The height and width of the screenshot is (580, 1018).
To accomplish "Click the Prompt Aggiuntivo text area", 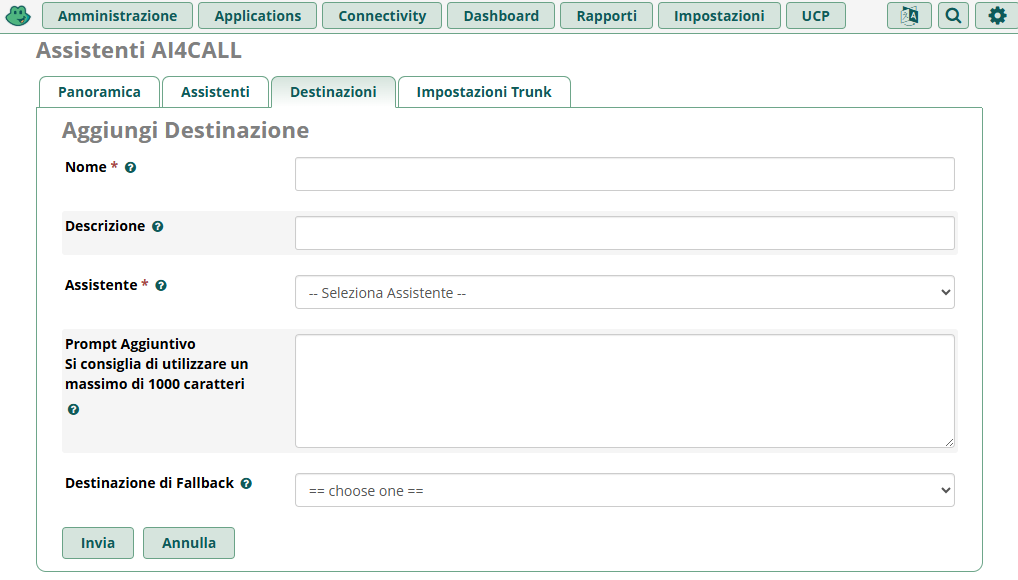I will [x=624, y=390].
